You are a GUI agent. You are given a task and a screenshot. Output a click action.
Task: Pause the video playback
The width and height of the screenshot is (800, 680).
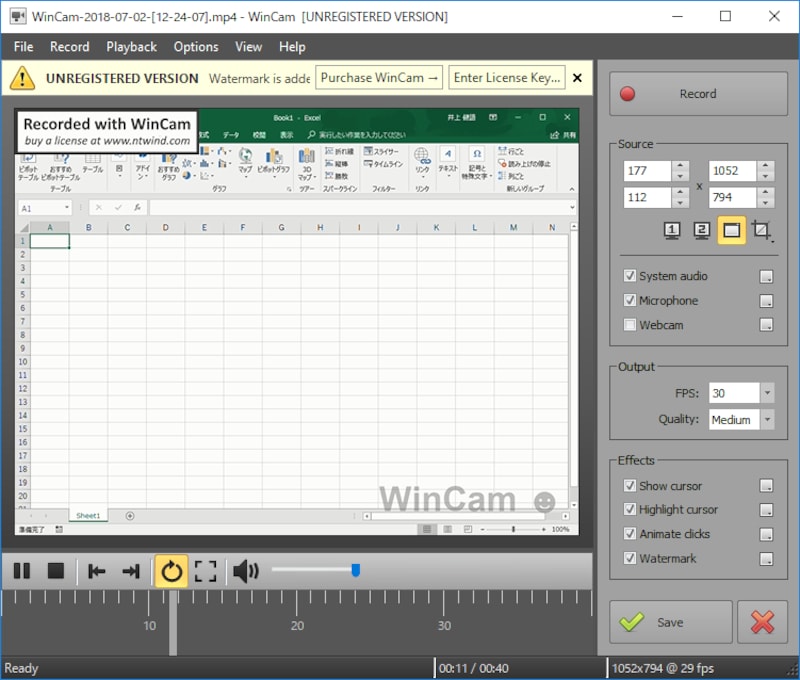pyautogui.click(x=21, y=571)
